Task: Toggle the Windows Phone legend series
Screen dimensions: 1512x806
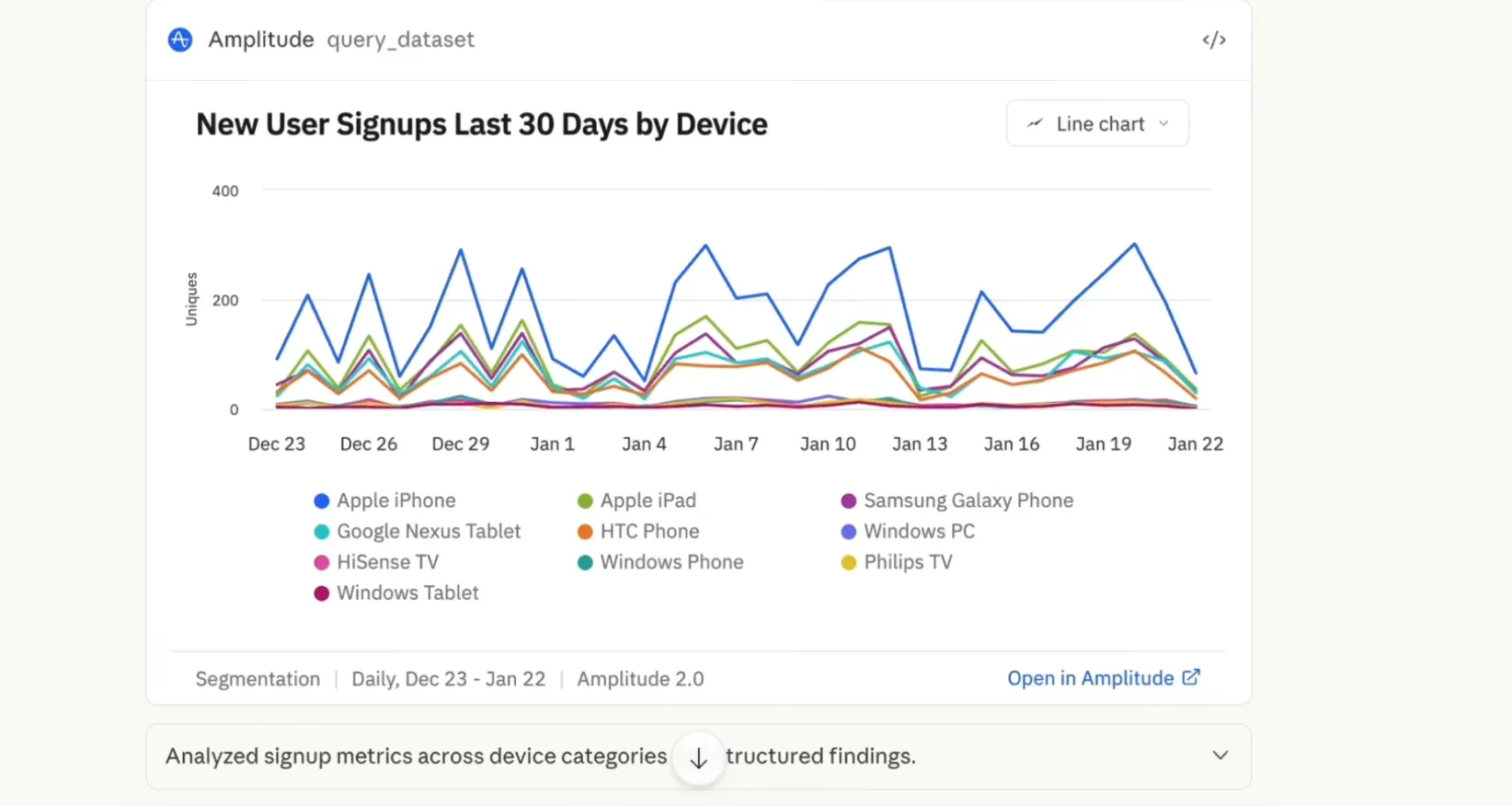Action: [660, 562]
